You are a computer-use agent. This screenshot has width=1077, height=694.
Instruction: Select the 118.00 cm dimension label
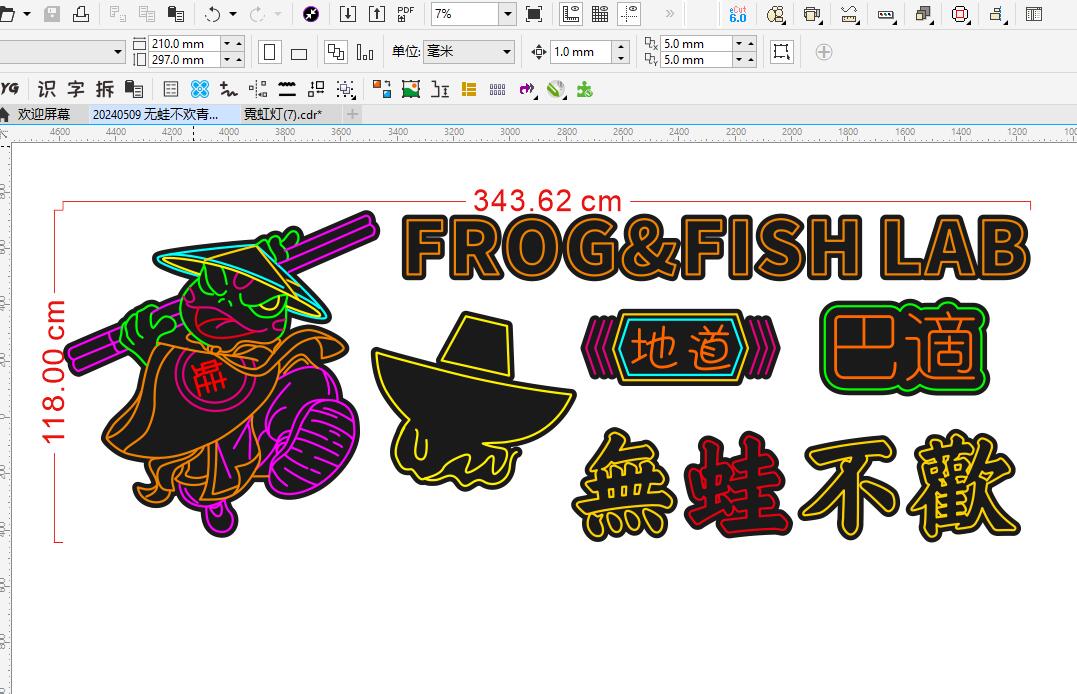pyautogui.click(x=54, y=372)
